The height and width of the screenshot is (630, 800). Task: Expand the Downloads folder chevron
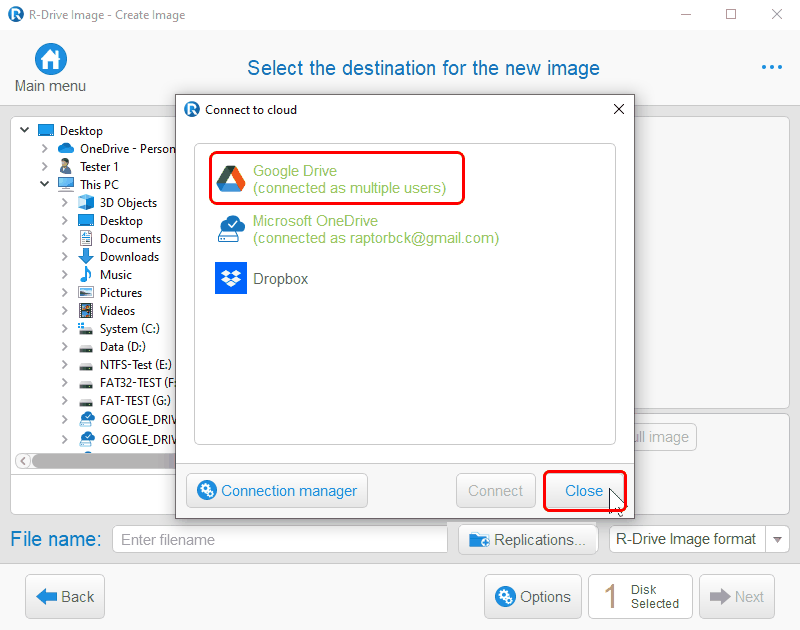pos(64,256)
